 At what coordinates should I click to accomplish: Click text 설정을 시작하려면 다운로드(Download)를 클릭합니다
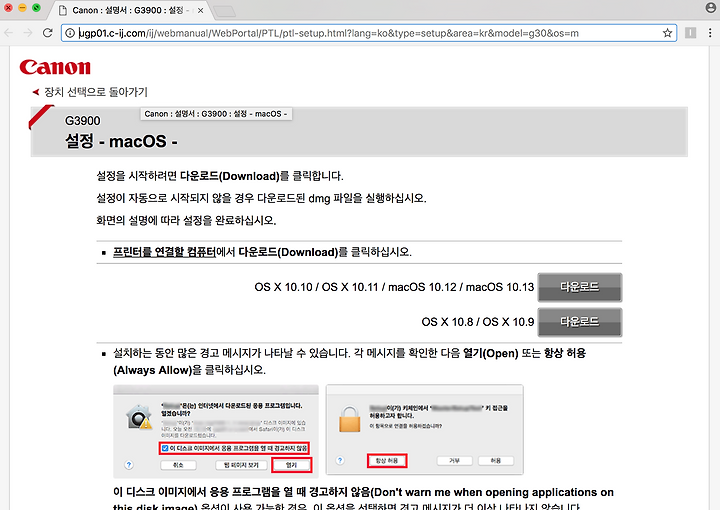pyautogui.click(x=220, y=176)
